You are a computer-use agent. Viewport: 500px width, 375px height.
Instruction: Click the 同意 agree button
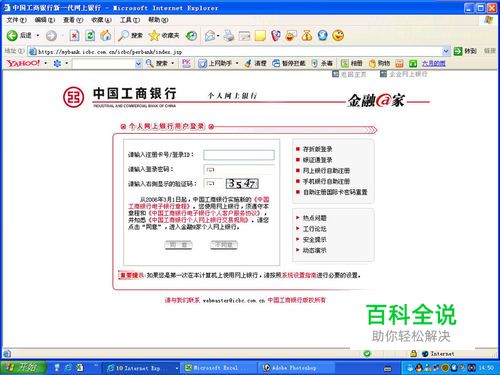click(x=178, y=245)
